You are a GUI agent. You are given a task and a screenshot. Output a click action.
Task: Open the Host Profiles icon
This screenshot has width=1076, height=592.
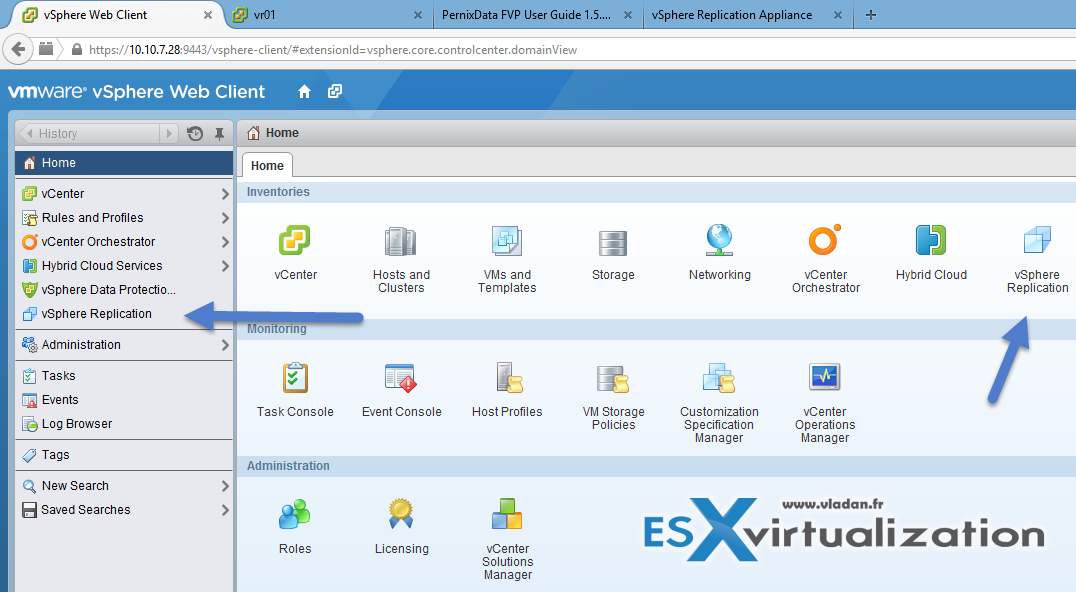coord(508,378)
